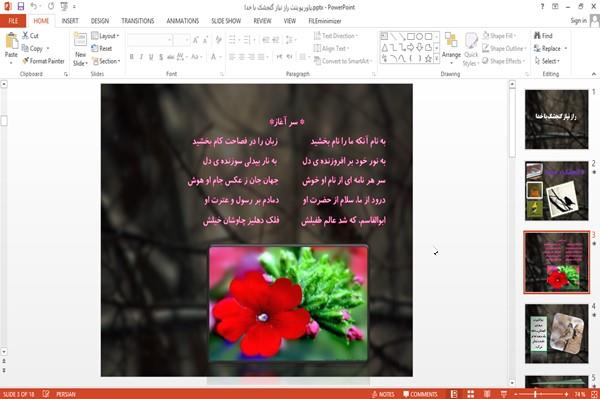This screenshot has width=600, height=399.
Task: Toggle Strikethrough formatting
Action: (x=170, y=57)
